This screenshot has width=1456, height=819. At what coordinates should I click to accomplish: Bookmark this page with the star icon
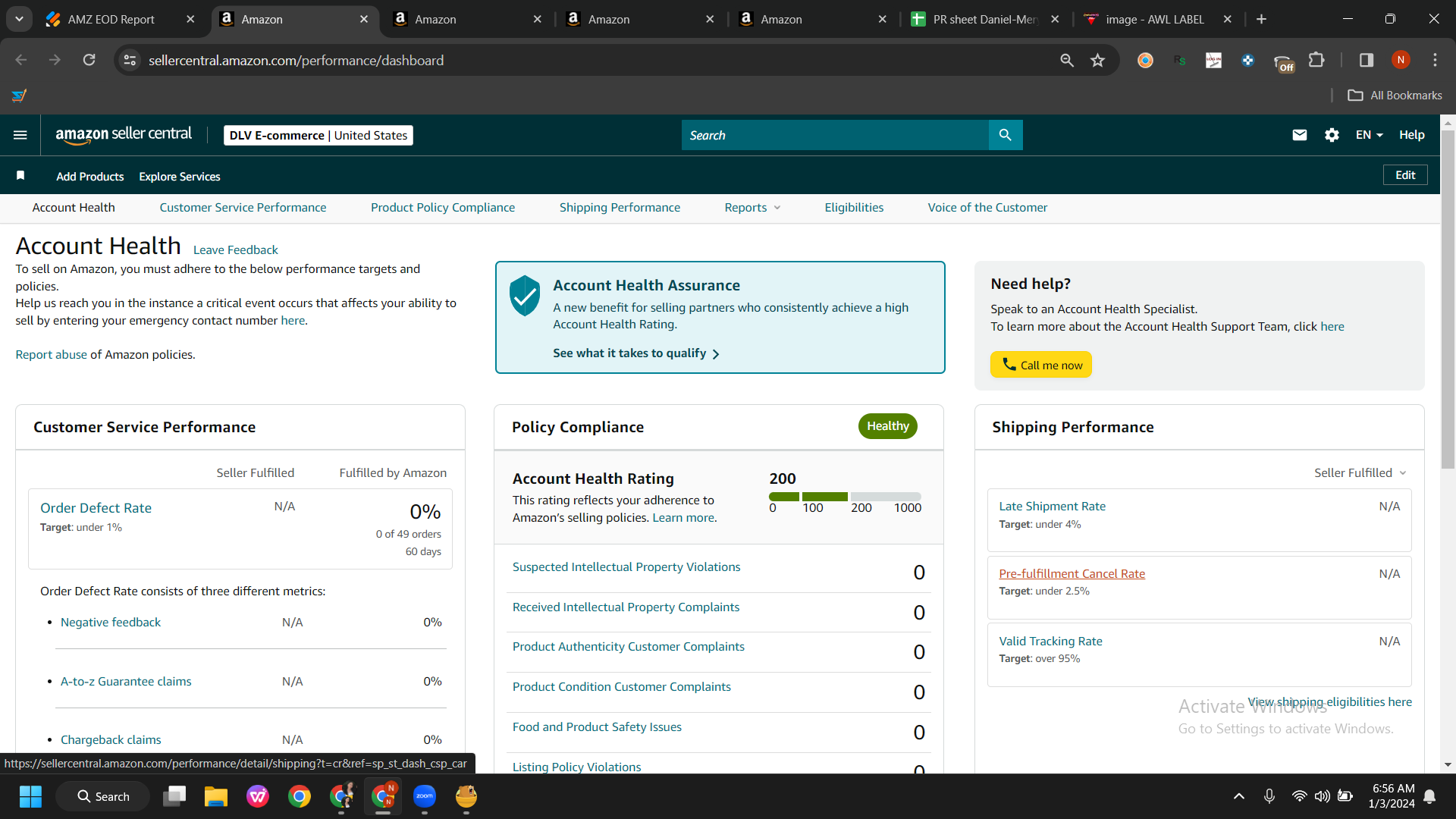pyautogui.click(x=1097, y=60)
